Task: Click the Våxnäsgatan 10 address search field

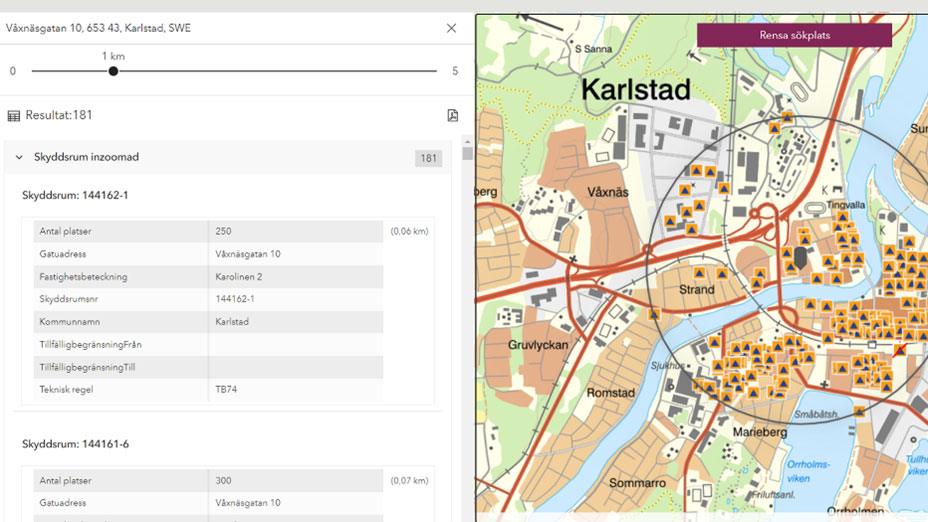Action: pyautogui.click(x=200, y=28)
